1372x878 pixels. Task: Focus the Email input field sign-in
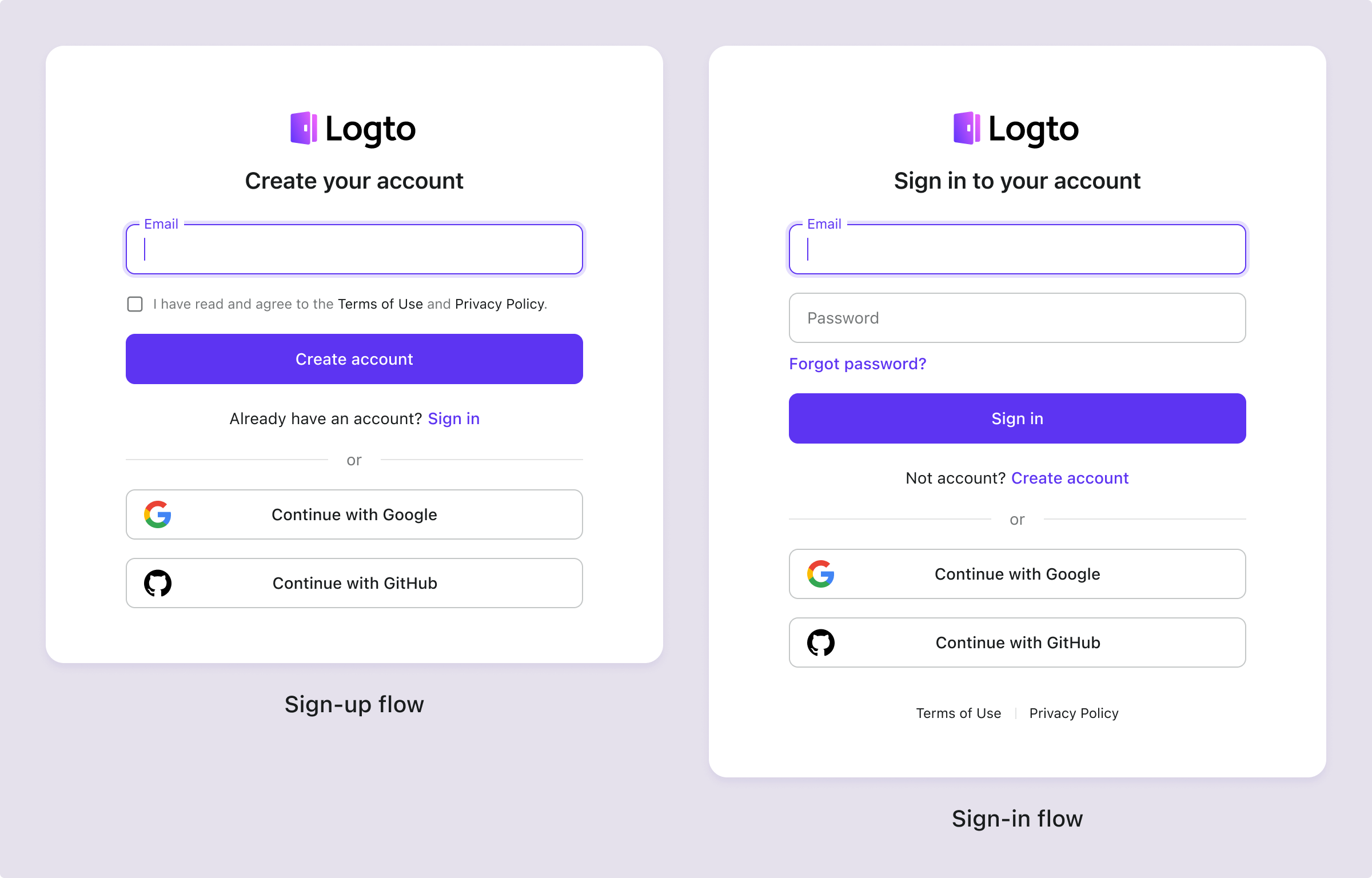coord(1017,248)
